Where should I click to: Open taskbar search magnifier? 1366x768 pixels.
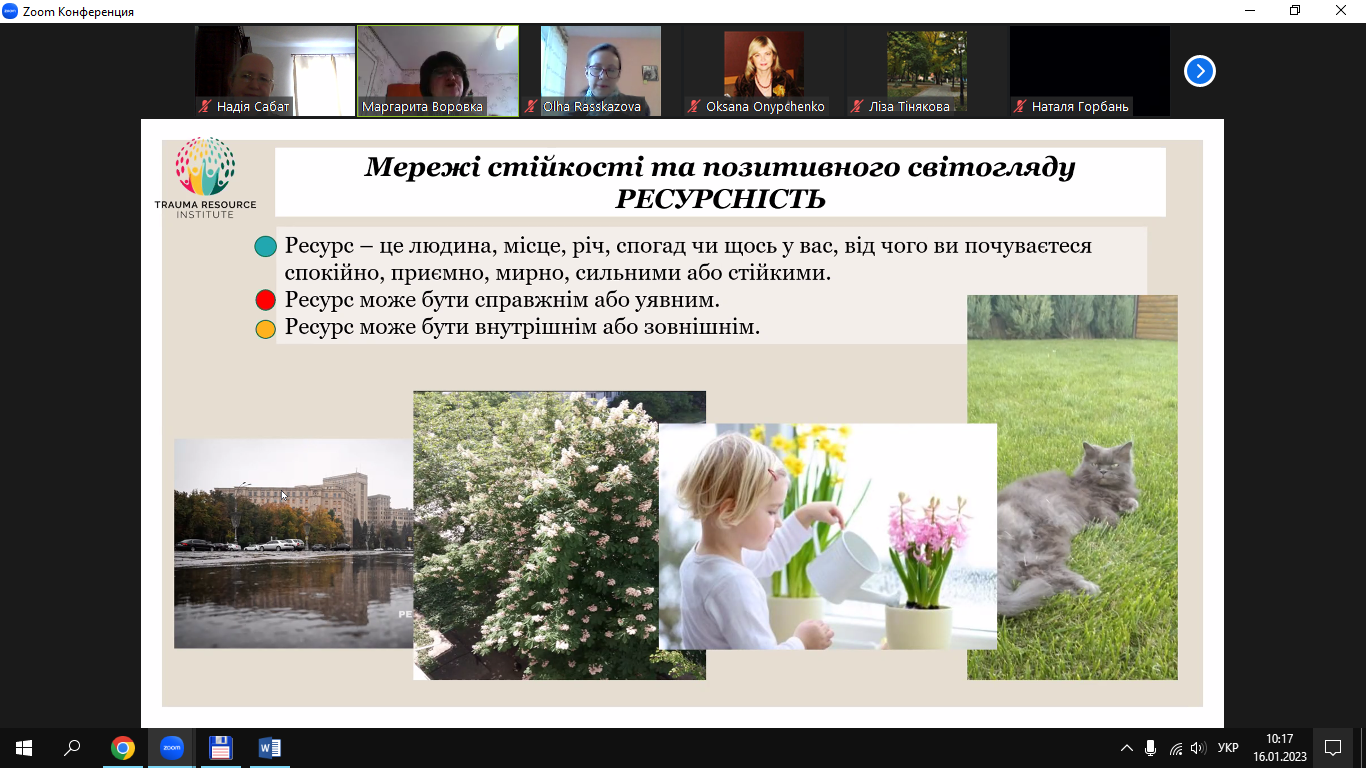(72, 748)
